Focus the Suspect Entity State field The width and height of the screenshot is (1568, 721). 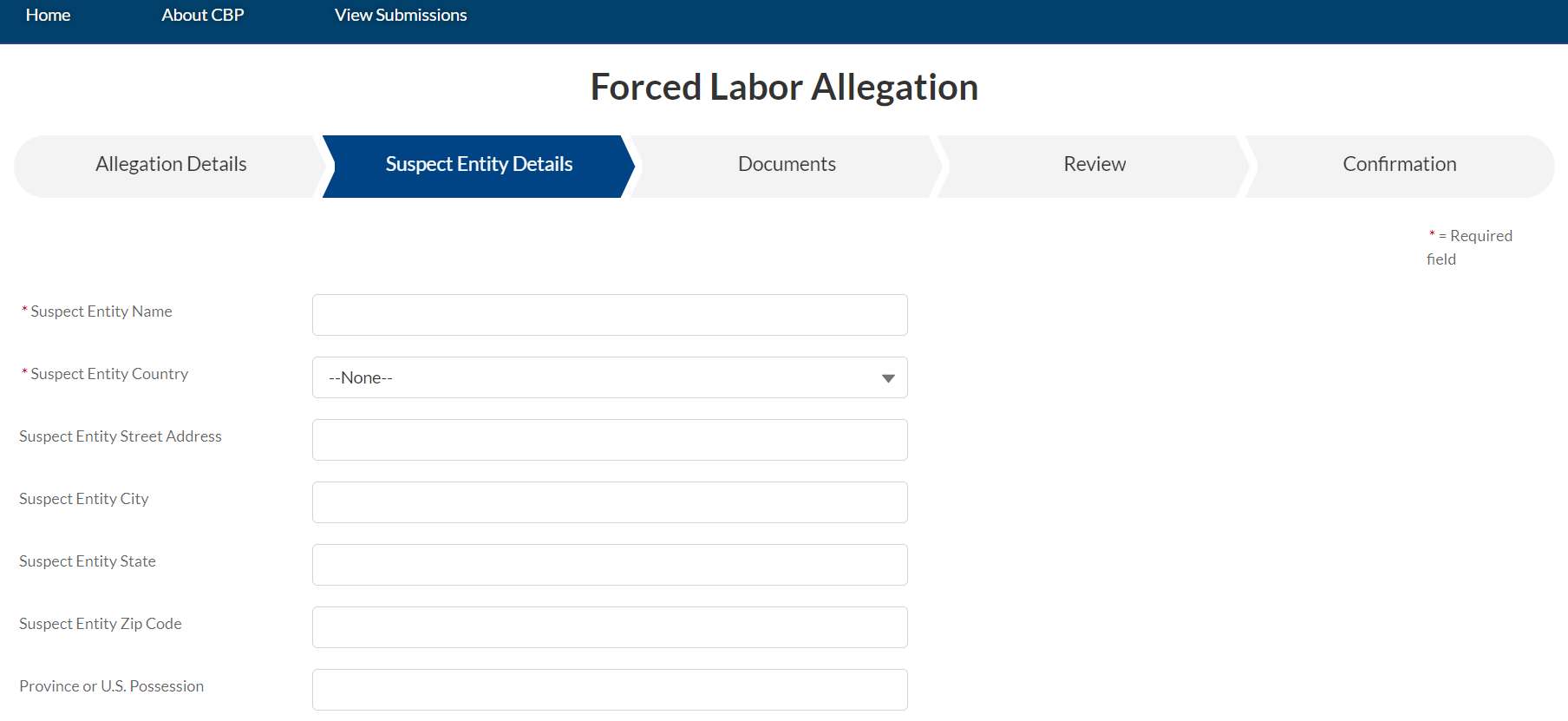610,565
